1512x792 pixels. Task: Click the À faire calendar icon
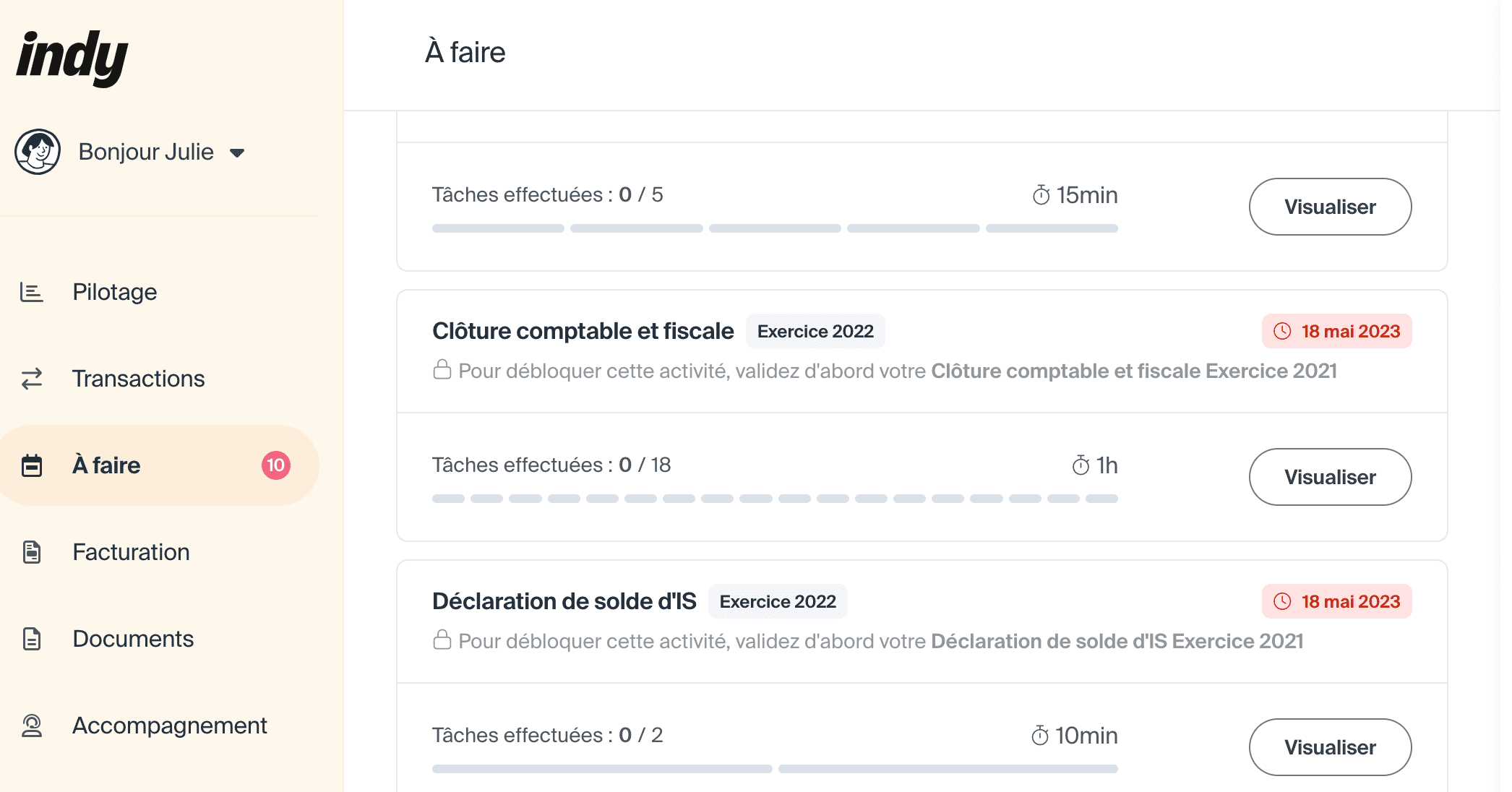pyautogui.click(x=32, y=465)
